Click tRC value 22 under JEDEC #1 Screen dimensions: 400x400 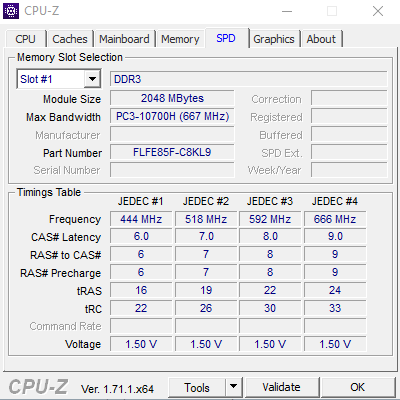point(141,308)
